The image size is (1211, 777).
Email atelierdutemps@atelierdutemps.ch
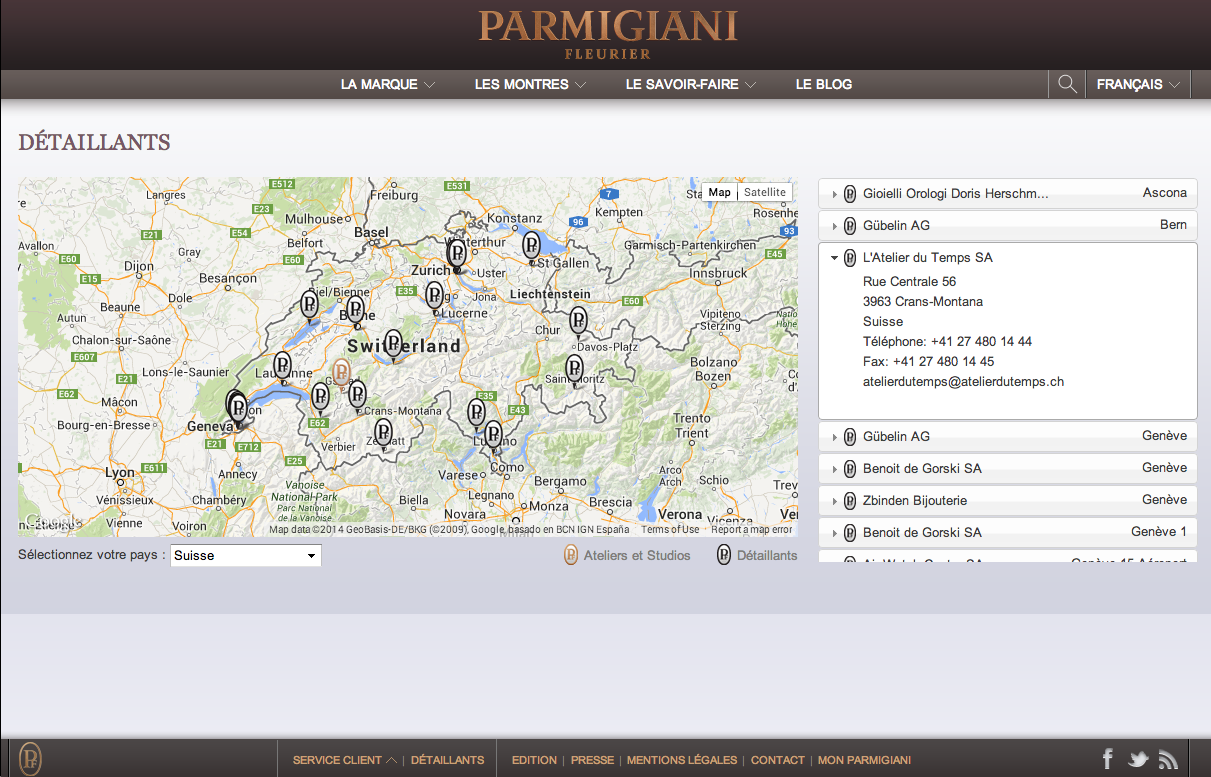point(963,381)
